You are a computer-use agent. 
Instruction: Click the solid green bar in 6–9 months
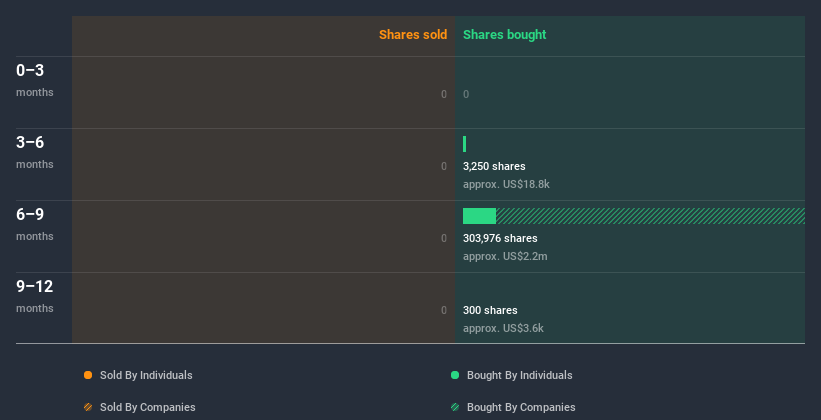click(479, 216)
